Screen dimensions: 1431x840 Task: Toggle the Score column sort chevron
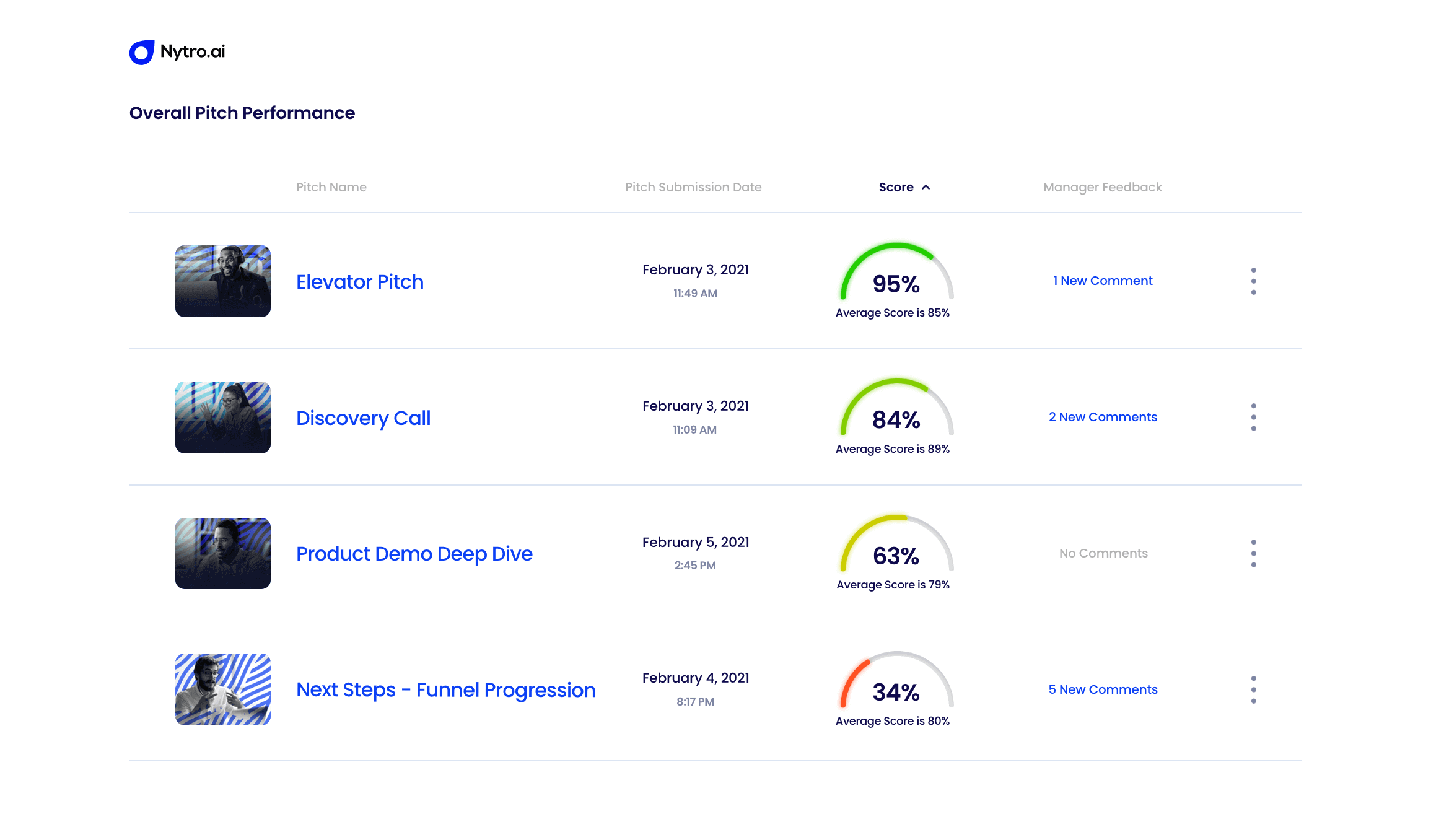pos(926,187)
